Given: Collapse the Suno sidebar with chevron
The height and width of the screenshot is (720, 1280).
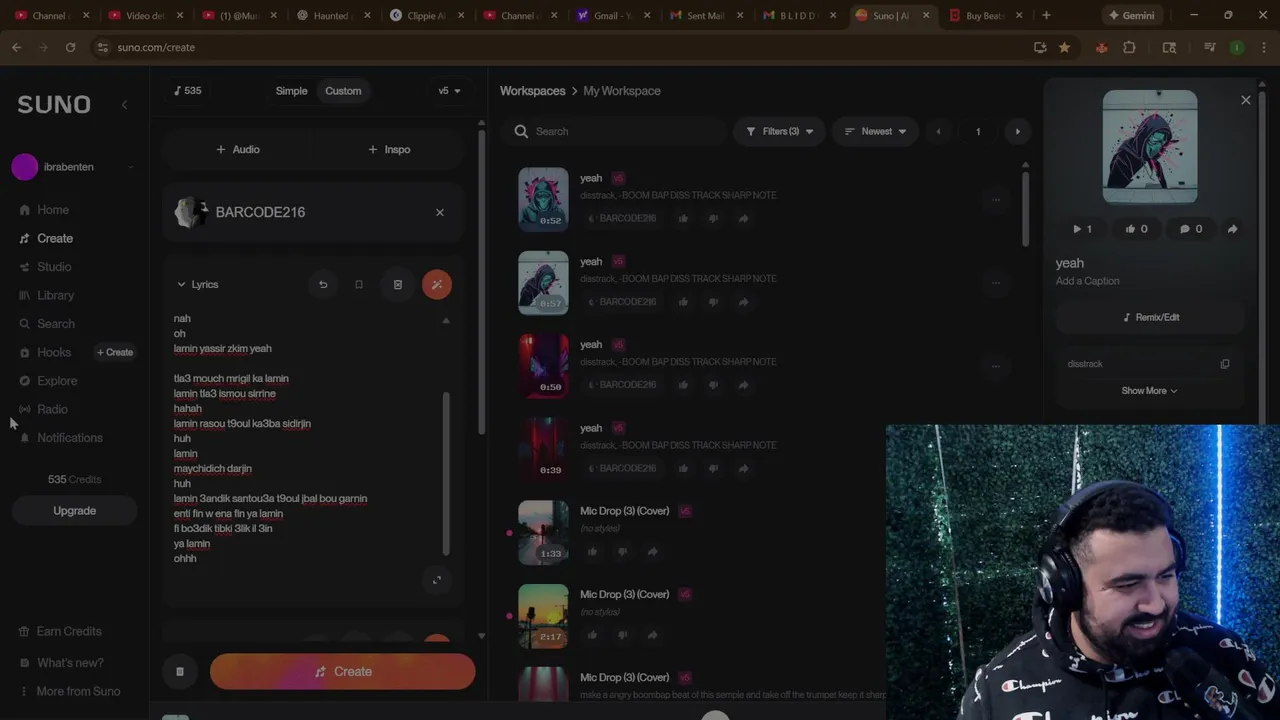Looking at the screenshot, I should pos(124,104).
